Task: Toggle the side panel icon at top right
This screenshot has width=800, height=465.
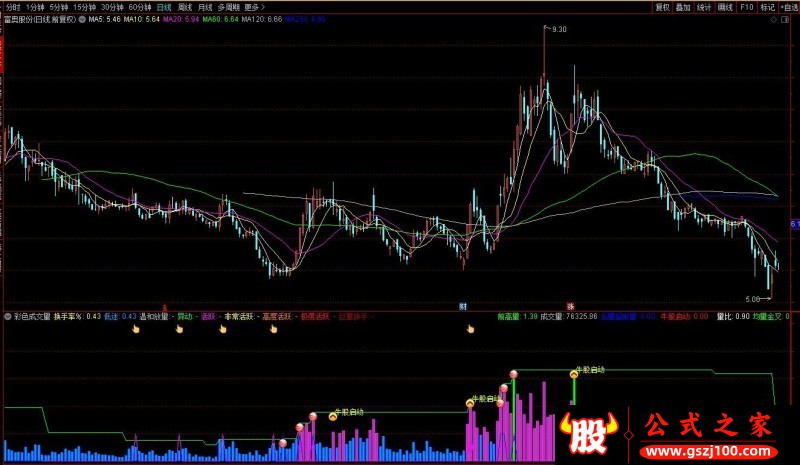Action: pyautogui.click(x=785, y=19)
